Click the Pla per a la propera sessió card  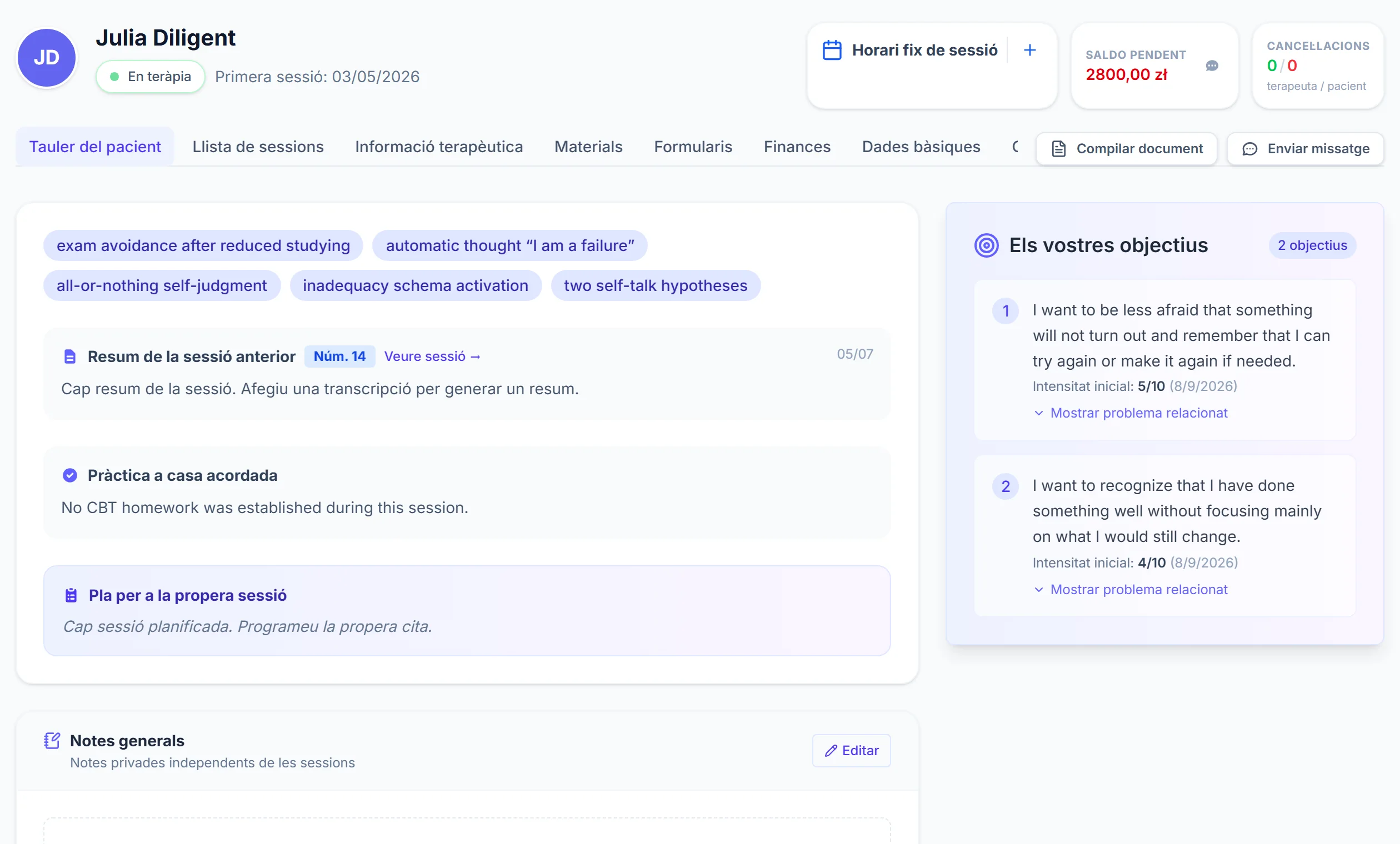point(467,611)
